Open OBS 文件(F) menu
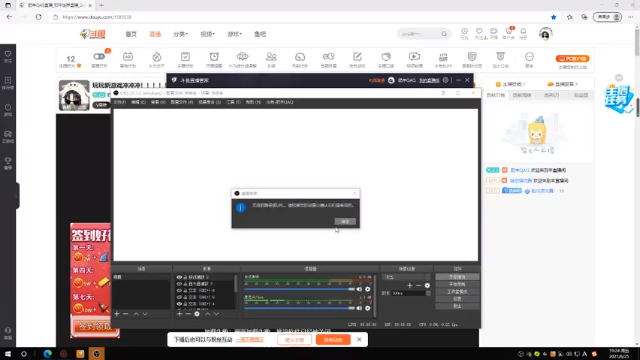Screen dimensions: 640x360 coord(120,102)
